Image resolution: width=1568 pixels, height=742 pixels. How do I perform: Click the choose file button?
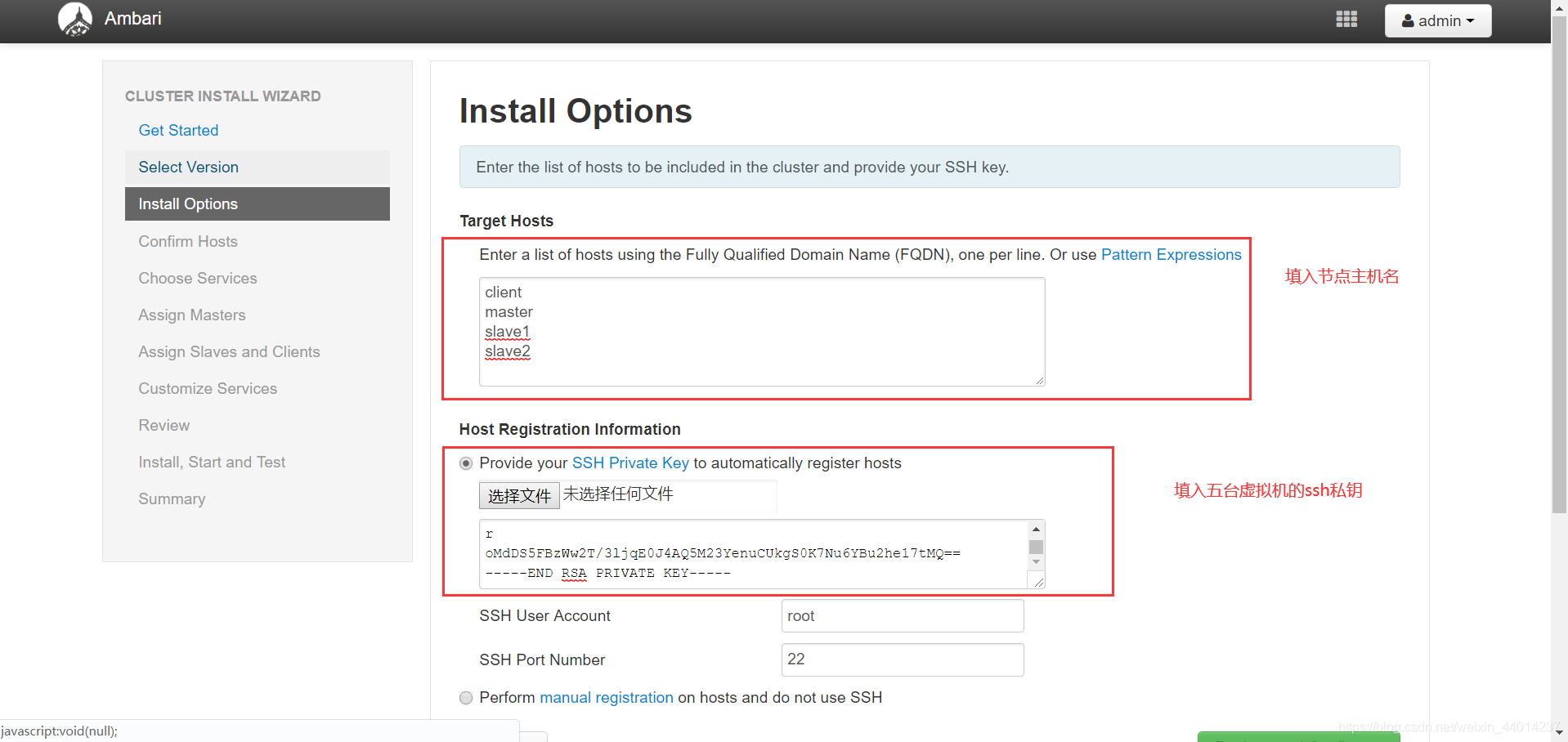coord(519,496)
